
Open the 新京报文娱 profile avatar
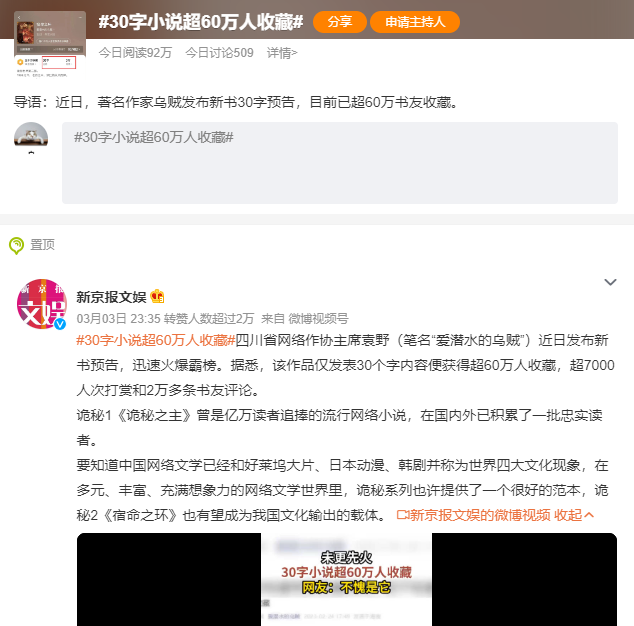41,304
